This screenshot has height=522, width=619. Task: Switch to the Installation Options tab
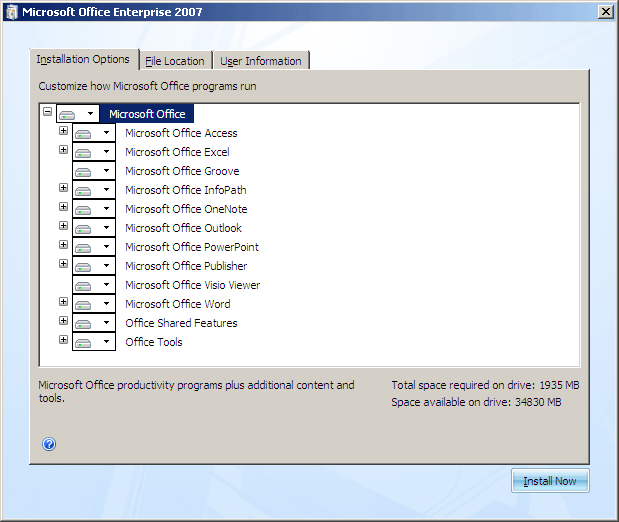point(83,59)
